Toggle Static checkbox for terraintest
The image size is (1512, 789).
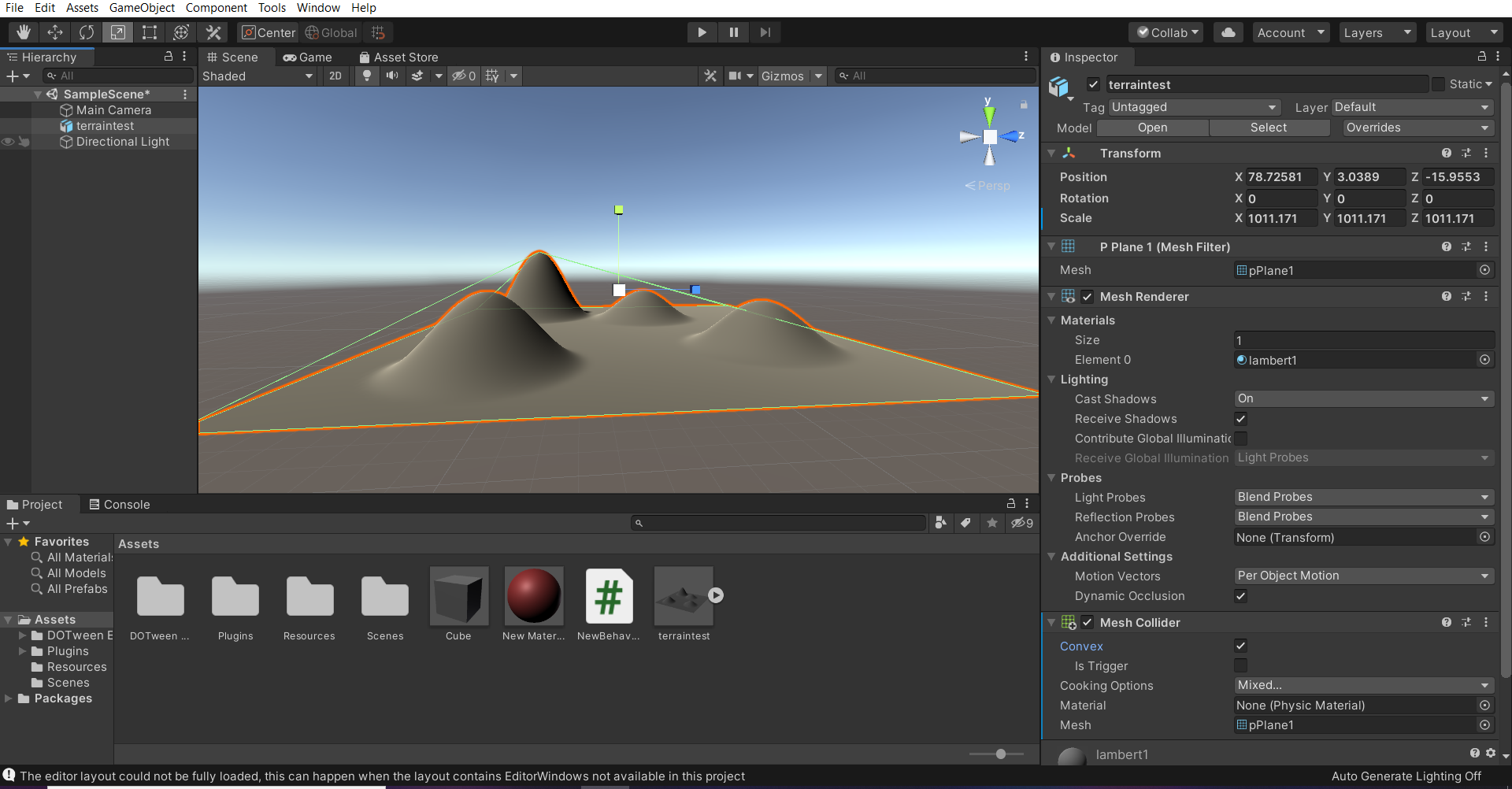click(1438, 84)
